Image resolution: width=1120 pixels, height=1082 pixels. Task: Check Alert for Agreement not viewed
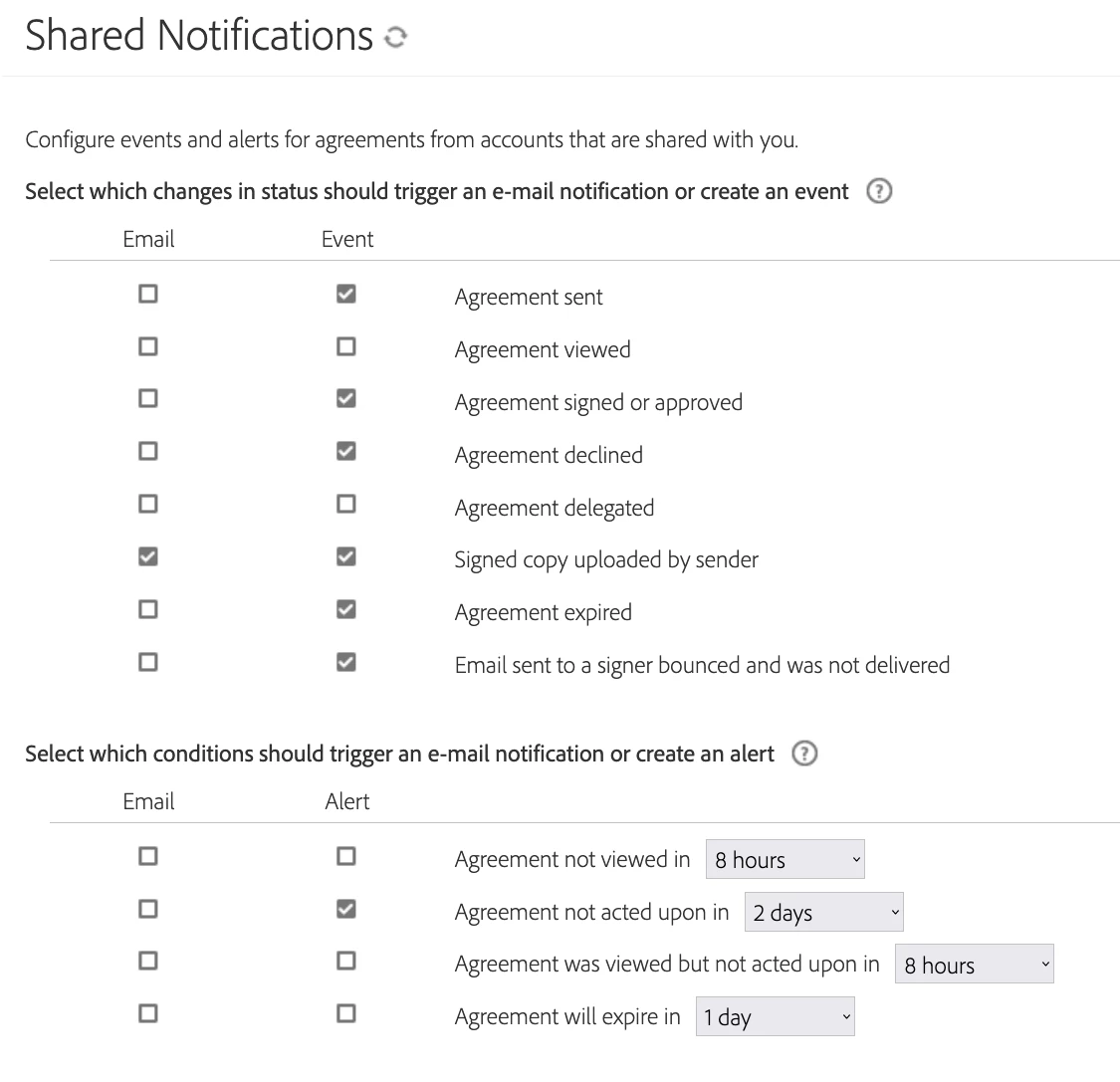[x=346, y=856]
